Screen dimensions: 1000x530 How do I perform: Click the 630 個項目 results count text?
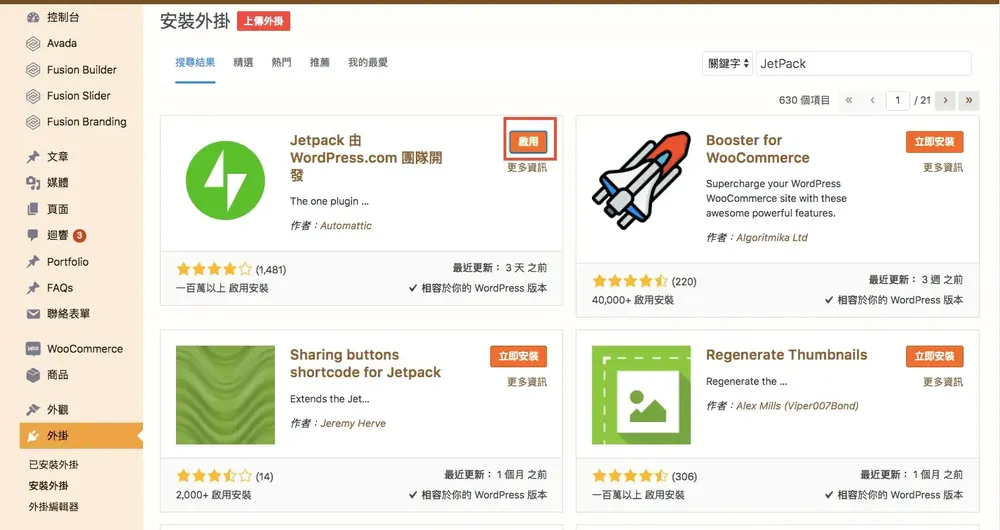pos(804,100)
